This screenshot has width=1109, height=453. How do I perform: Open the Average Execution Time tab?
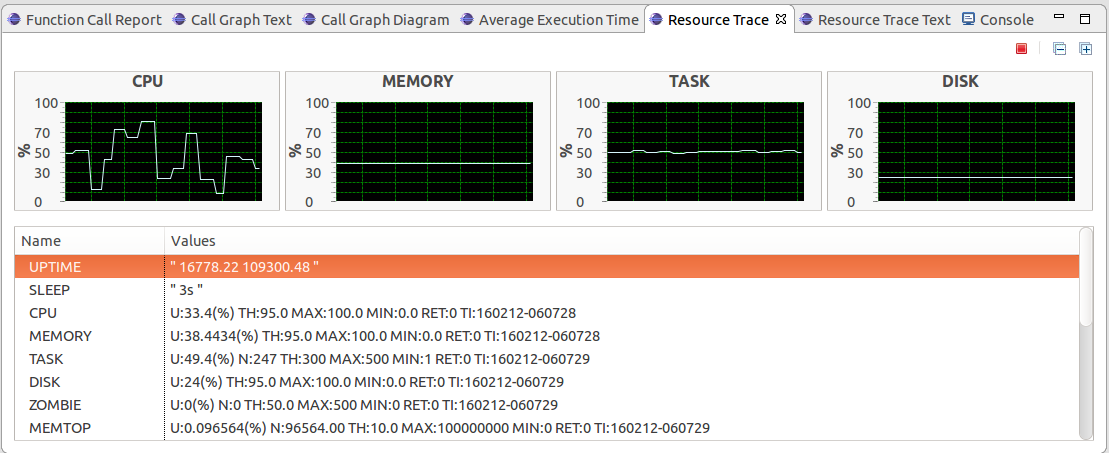549,20
